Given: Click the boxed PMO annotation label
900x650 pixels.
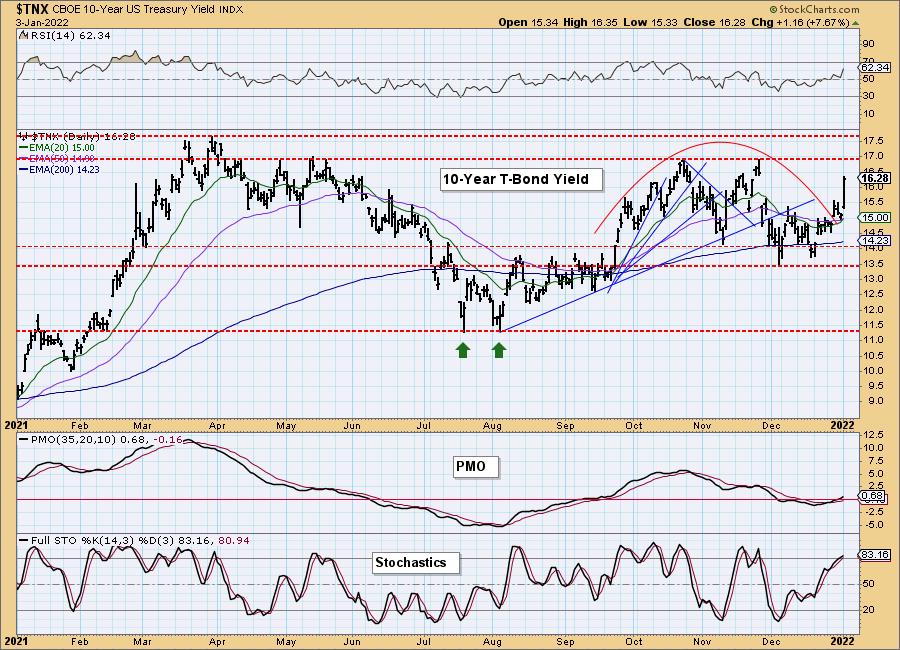Looking at the screenshot, I should pyautogui.click(x=476, y=466).
